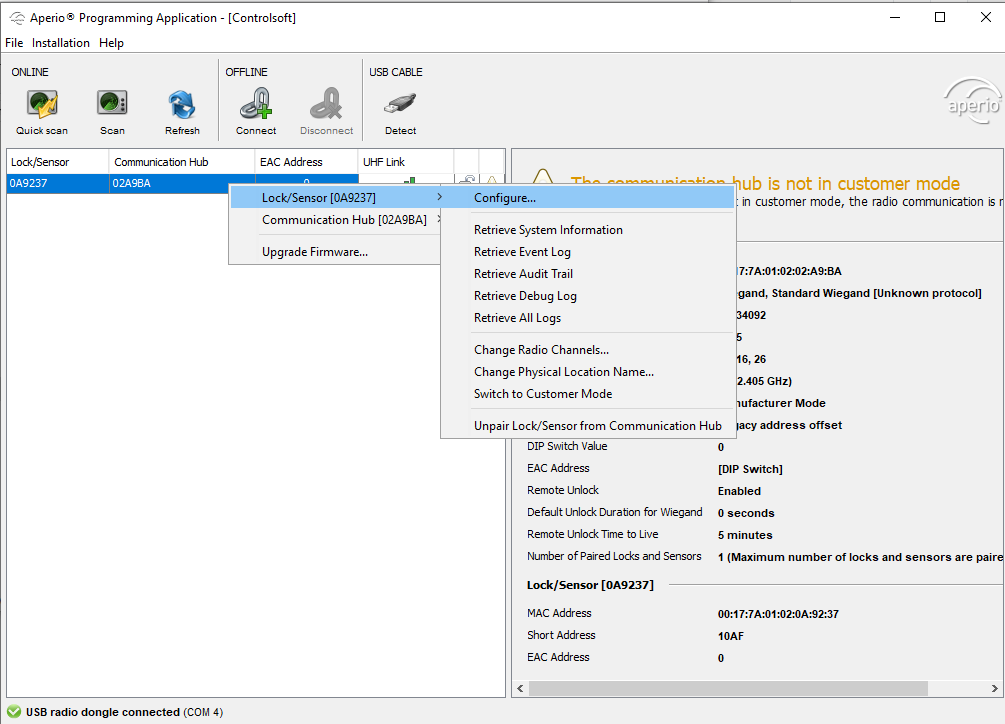This screenshot has width=1005, height=724.
Task: Choose Retrieve Event Log
Action: [x=588, y=252]
